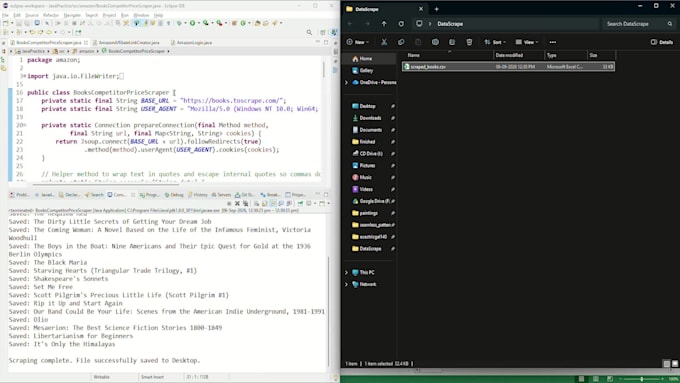The image size is (680, 383).
Task: Open the New wizard dropdown arrow
Action: coord(12,23)
